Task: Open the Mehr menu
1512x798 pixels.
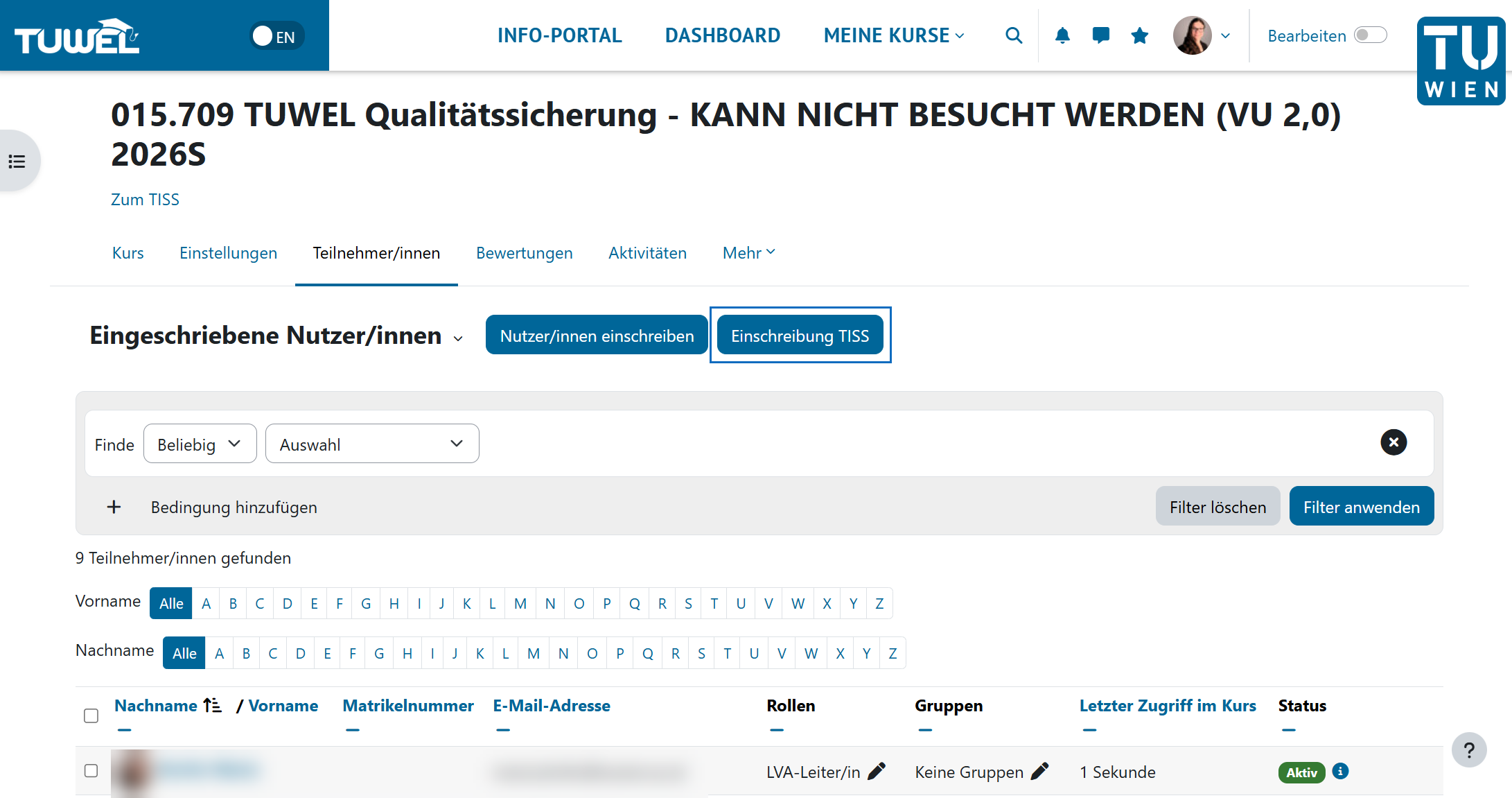Action: pos(748,252)
